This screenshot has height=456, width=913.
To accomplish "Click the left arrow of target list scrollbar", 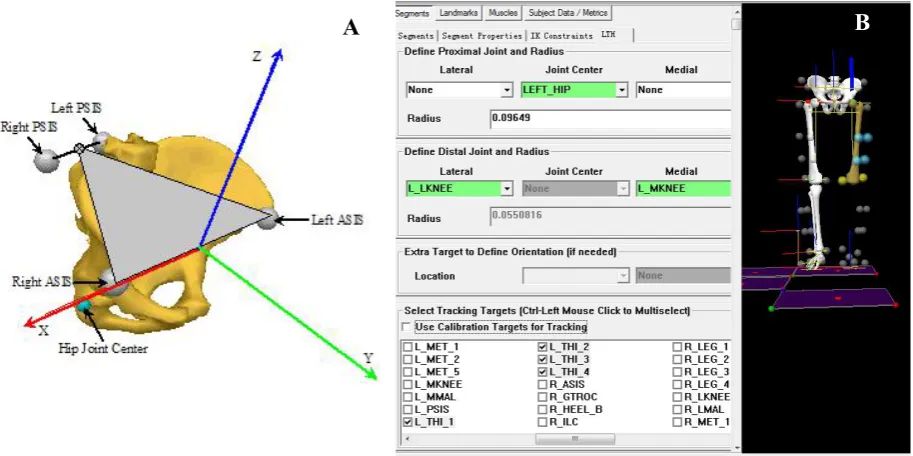I will click(407, 438).
